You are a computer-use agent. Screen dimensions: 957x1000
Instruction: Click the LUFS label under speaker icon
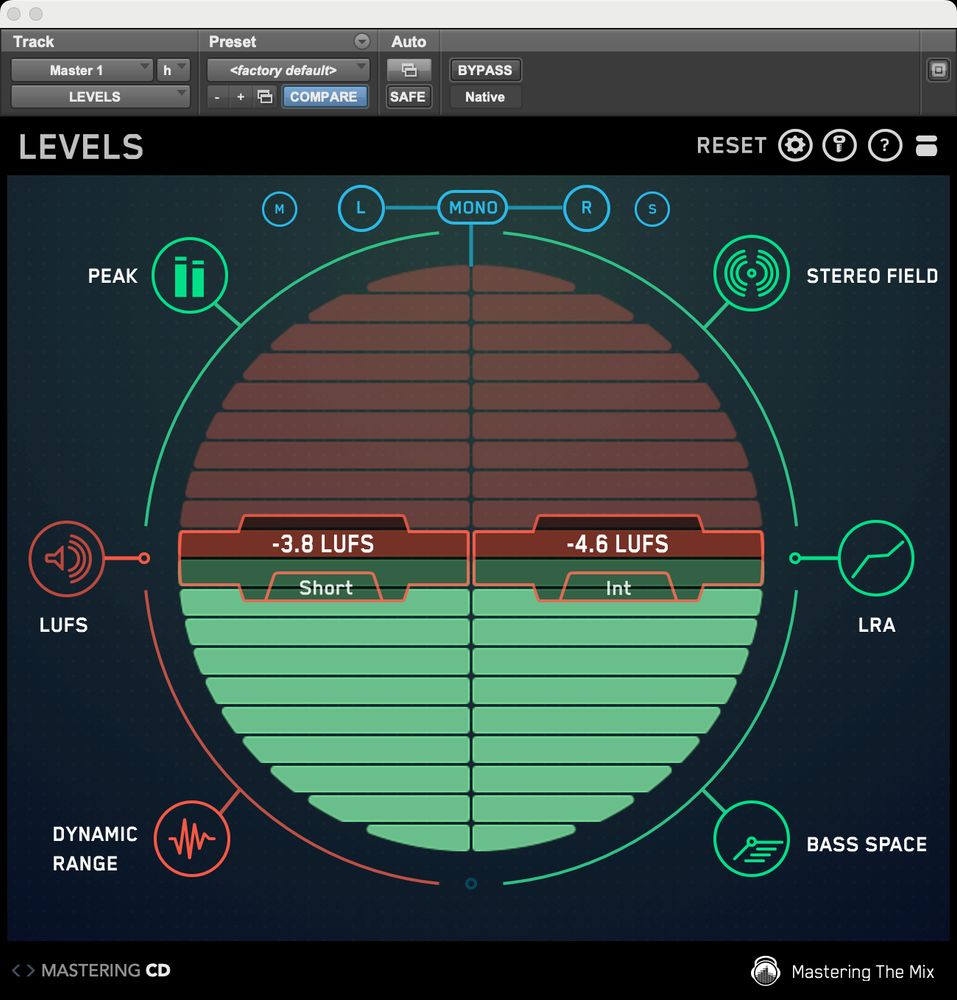coord(64,625)
